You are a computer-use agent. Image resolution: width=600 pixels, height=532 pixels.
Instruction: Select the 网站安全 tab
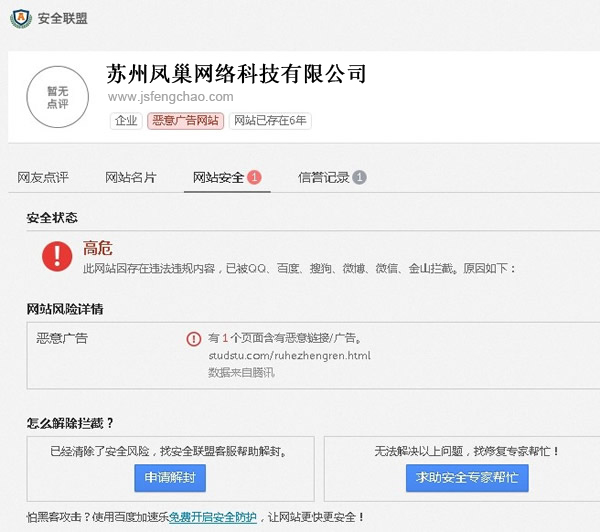(x=219, y=178)
